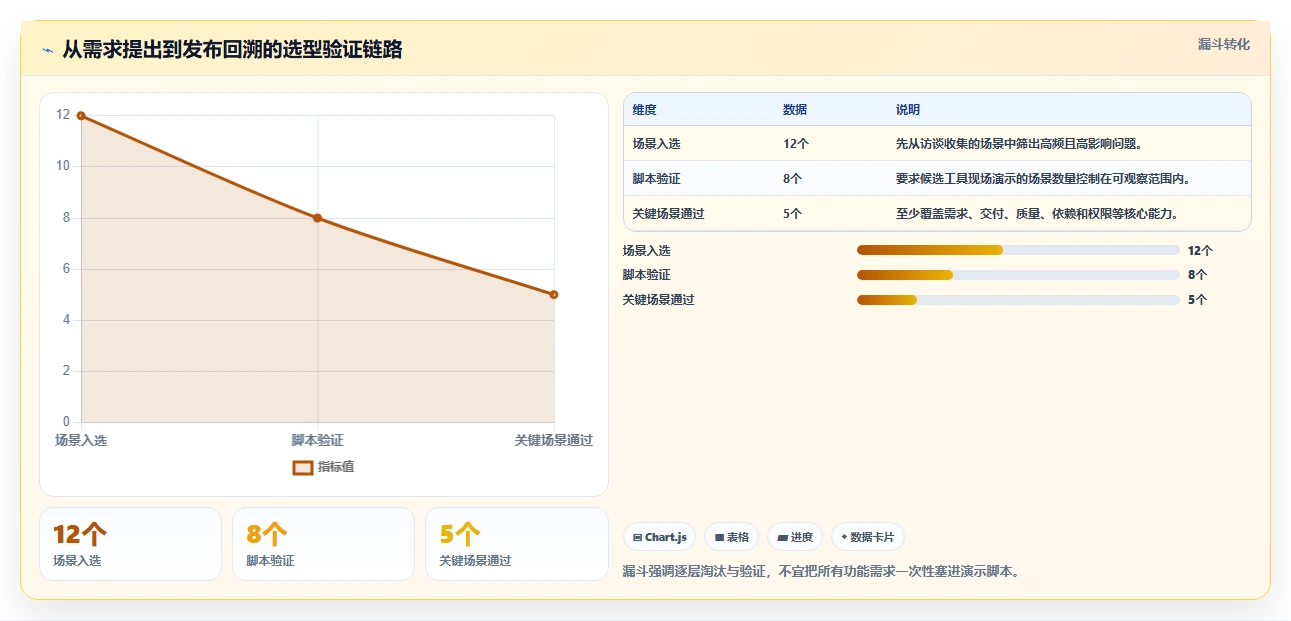This screenshot has width=1291, height=621.
Task: Click the 脚本验证 progress bar
Action: coord(1018,274)
